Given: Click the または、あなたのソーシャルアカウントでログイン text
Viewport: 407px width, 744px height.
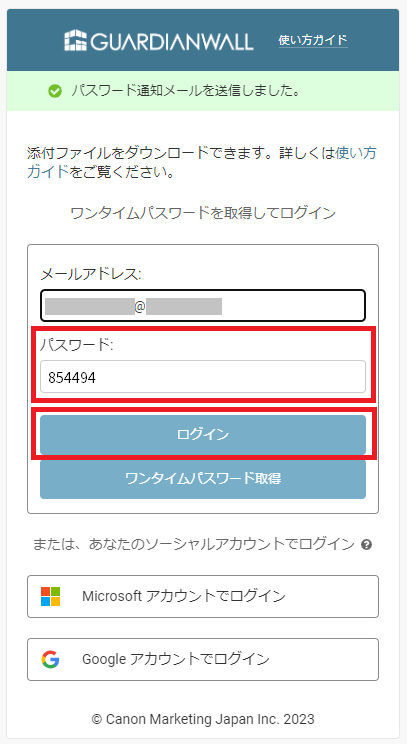Looking at the screenshot, I should [x=194, y=544].
